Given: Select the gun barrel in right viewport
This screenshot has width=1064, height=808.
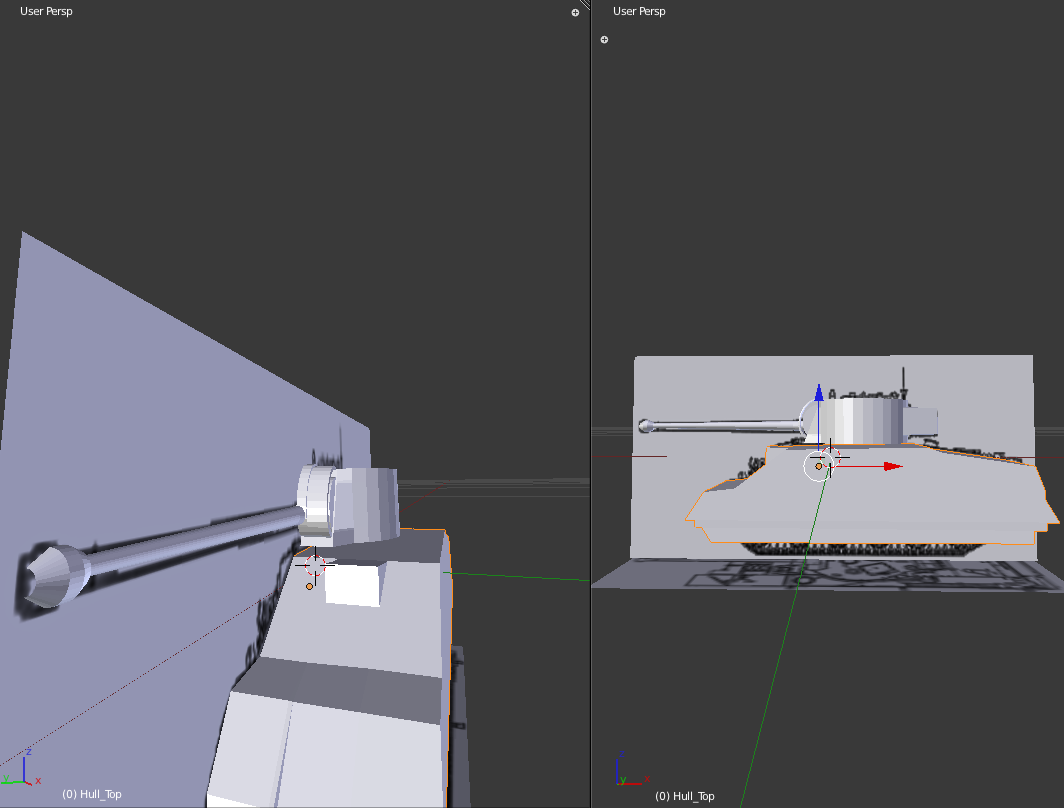Looking at the screenshot, I should 720,427.
